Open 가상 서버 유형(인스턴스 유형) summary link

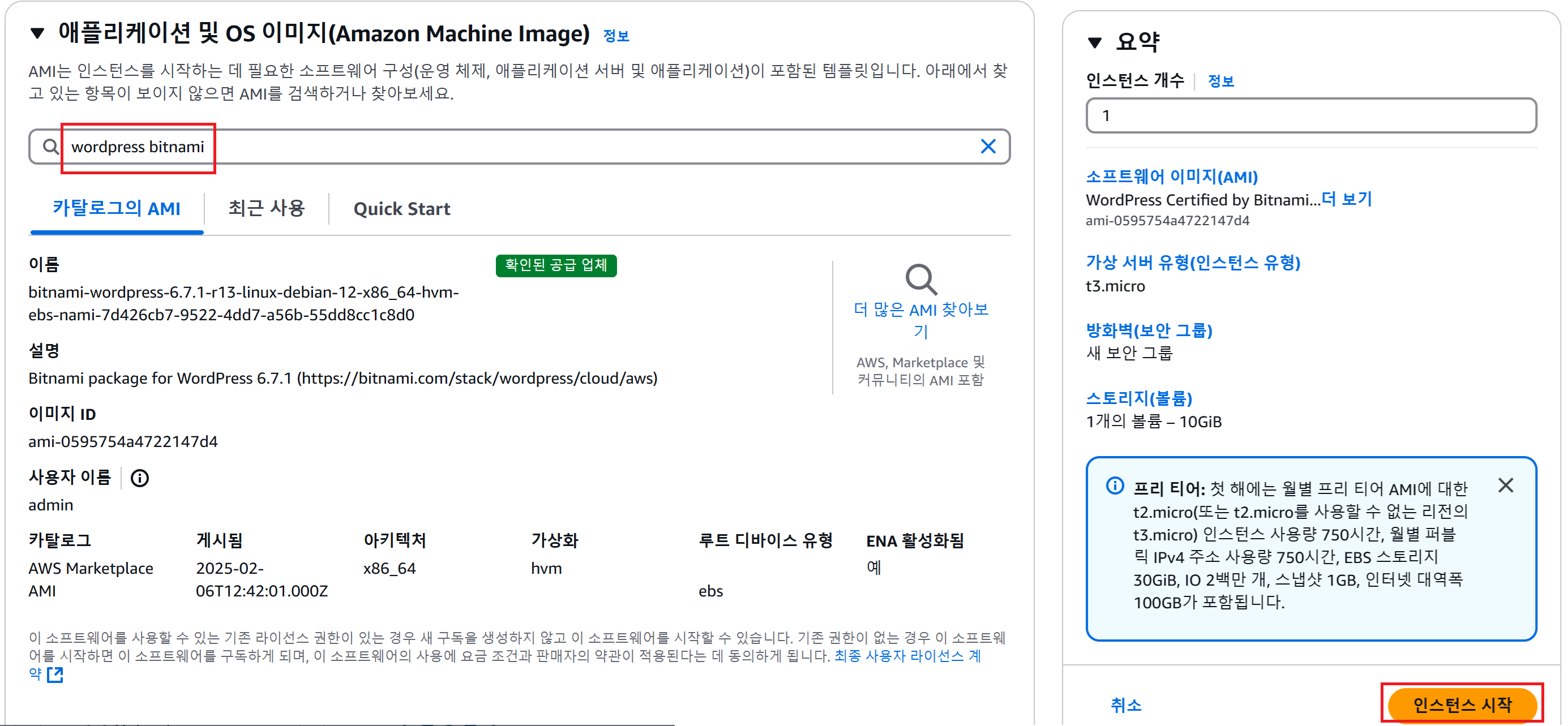click(1193, 263)
